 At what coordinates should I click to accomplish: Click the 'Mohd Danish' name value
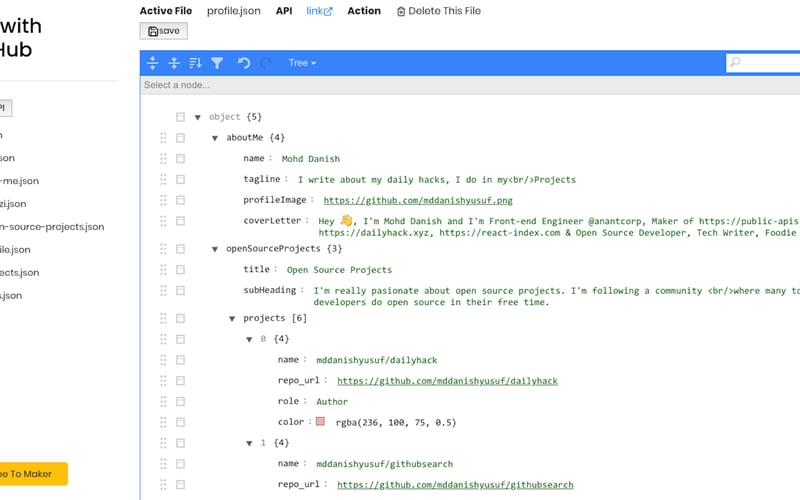pos(311,159)
